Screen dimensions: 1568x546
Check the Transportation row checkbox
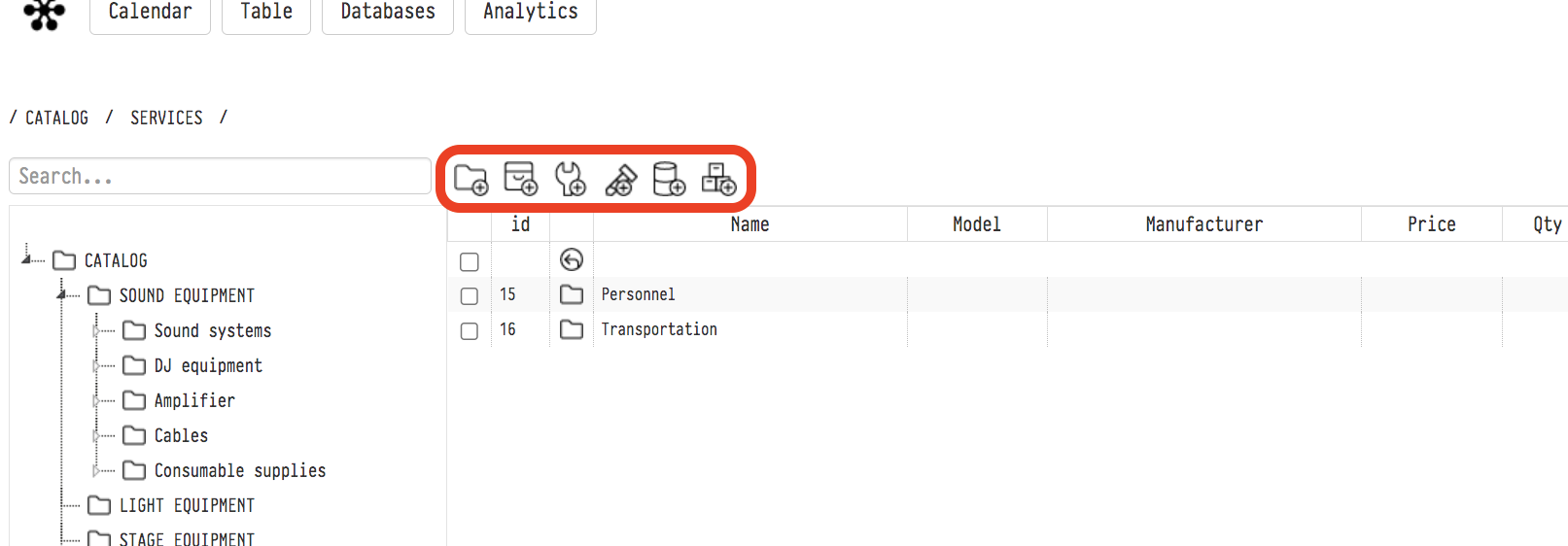tap(470, 330)
